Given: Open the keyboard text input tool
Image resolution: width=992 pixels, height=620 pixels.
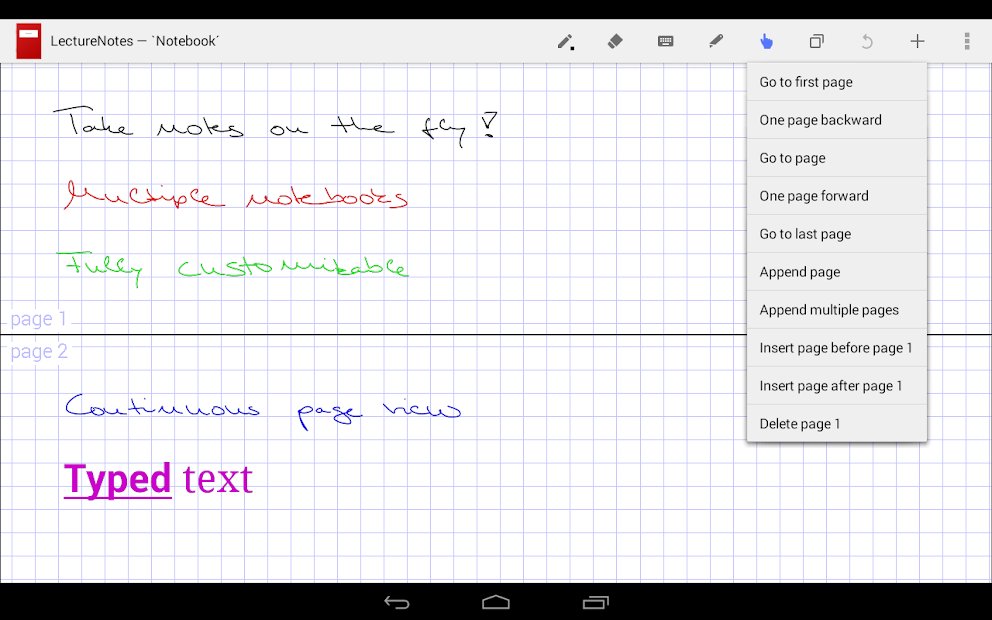Looking at the screenshot, I should 665,41.
